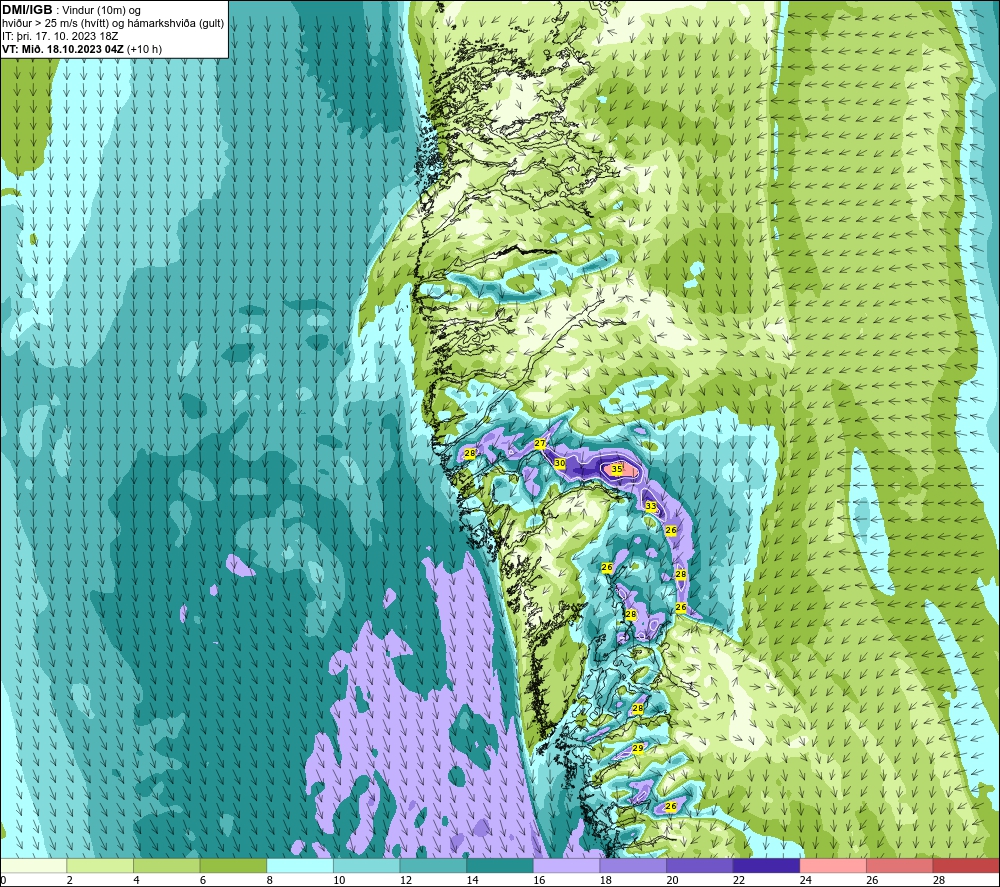The height and width of the screenshot is (887, 1000).
Task: Click the legend scale number "6"
Action: click(203, 880)
